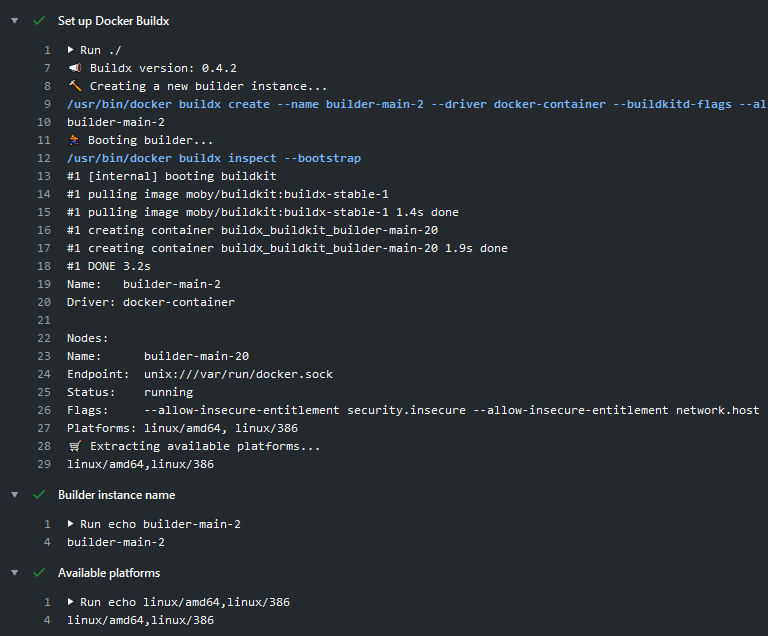Click the Available platforms step title
This screenshot has width=768, height=636.
[x=109, y=573]
